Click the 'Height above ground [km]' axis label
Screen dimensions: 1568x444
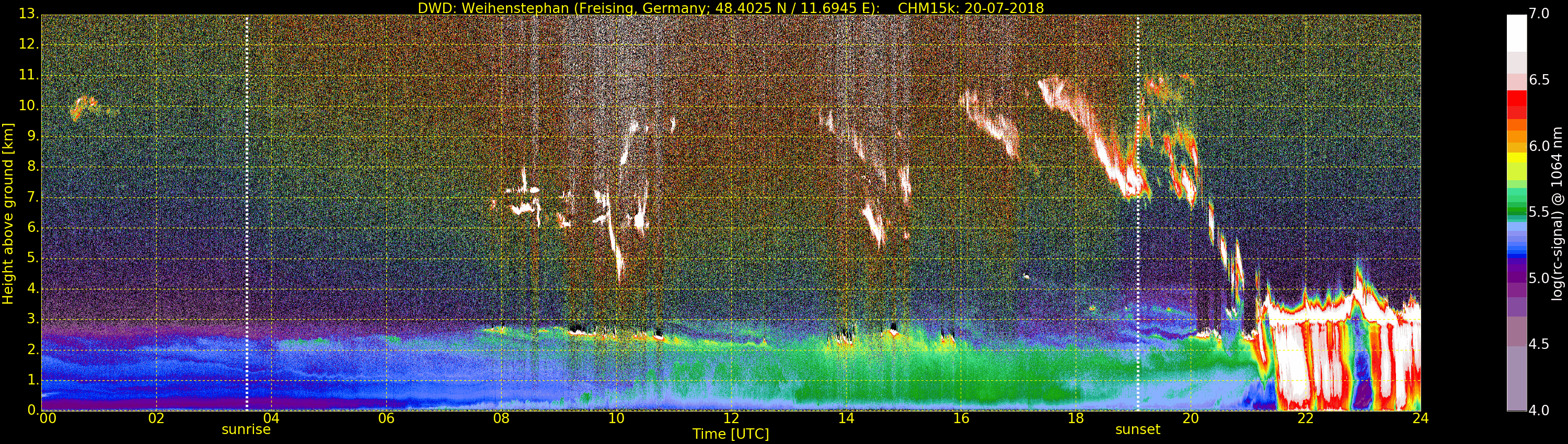(8, 214)
